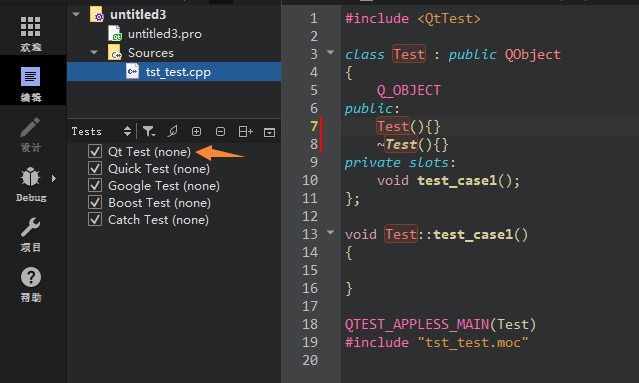Click the tst_test.cpp file icon

pos(132,71)
